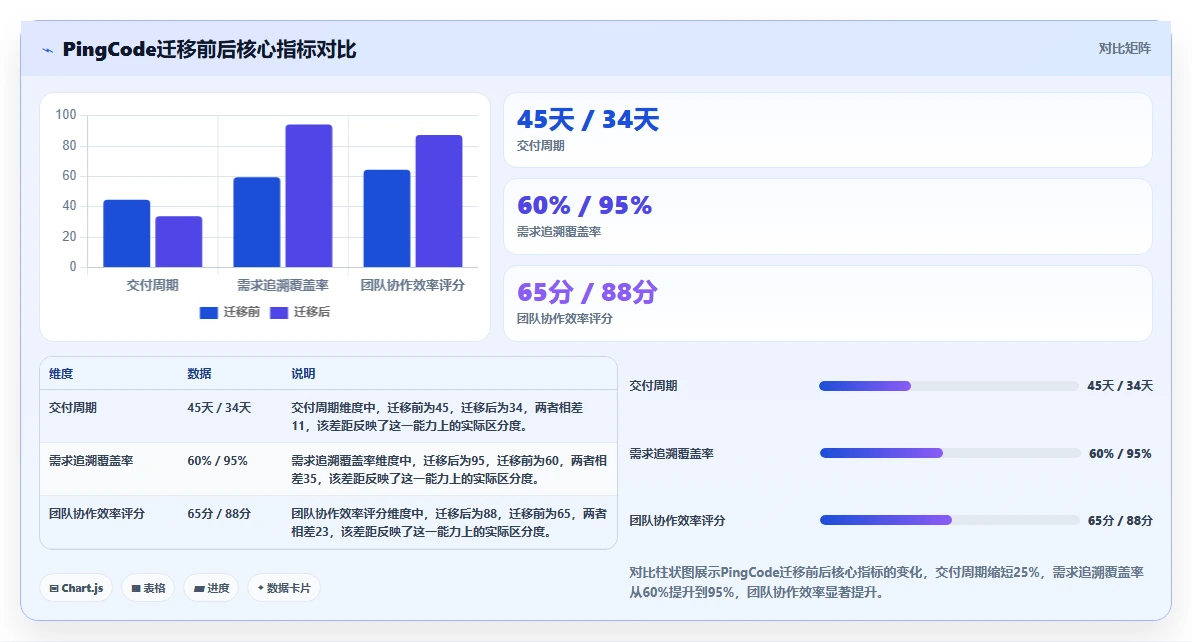This screenshot has height=642, width=1192.
Task: Click the 迁移前 bar for 需求追溯覆盖率
Action: click(257, 222)
